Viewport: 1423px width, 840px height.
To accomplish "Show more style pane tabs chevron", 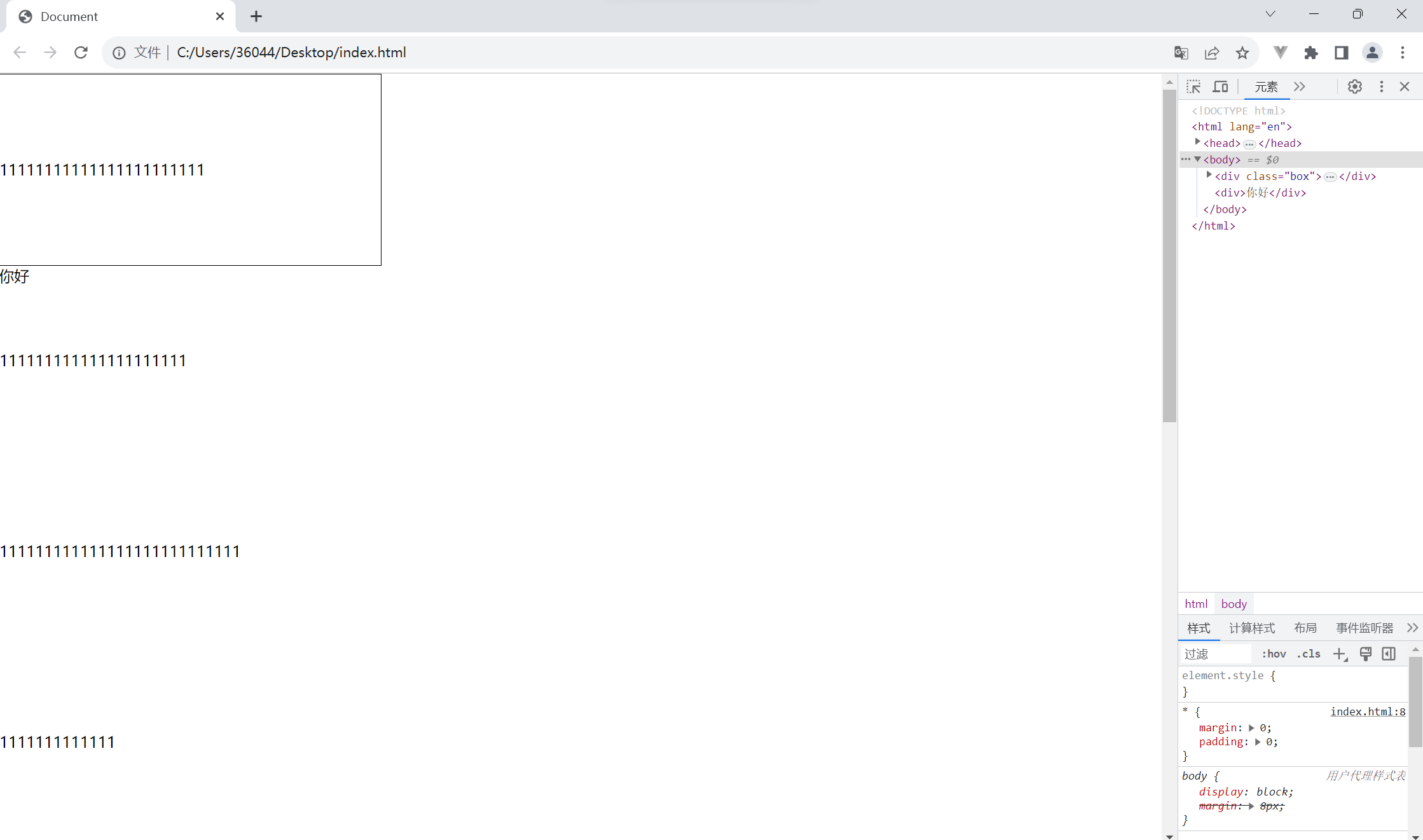I will 1412,628.
